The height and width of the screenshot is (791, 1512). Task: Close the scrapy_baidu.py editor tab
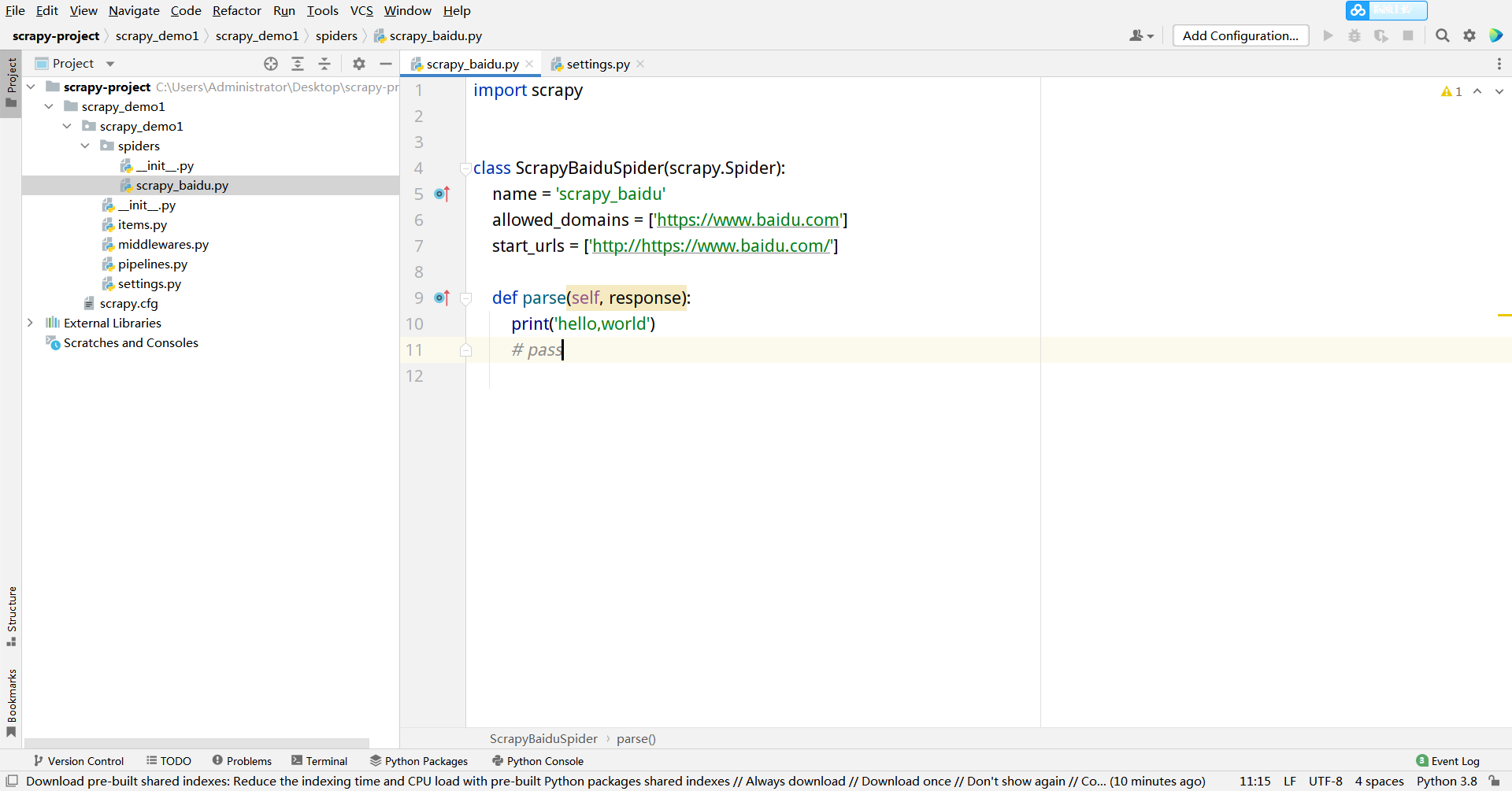pyautogui.click(x=529, y=64)
